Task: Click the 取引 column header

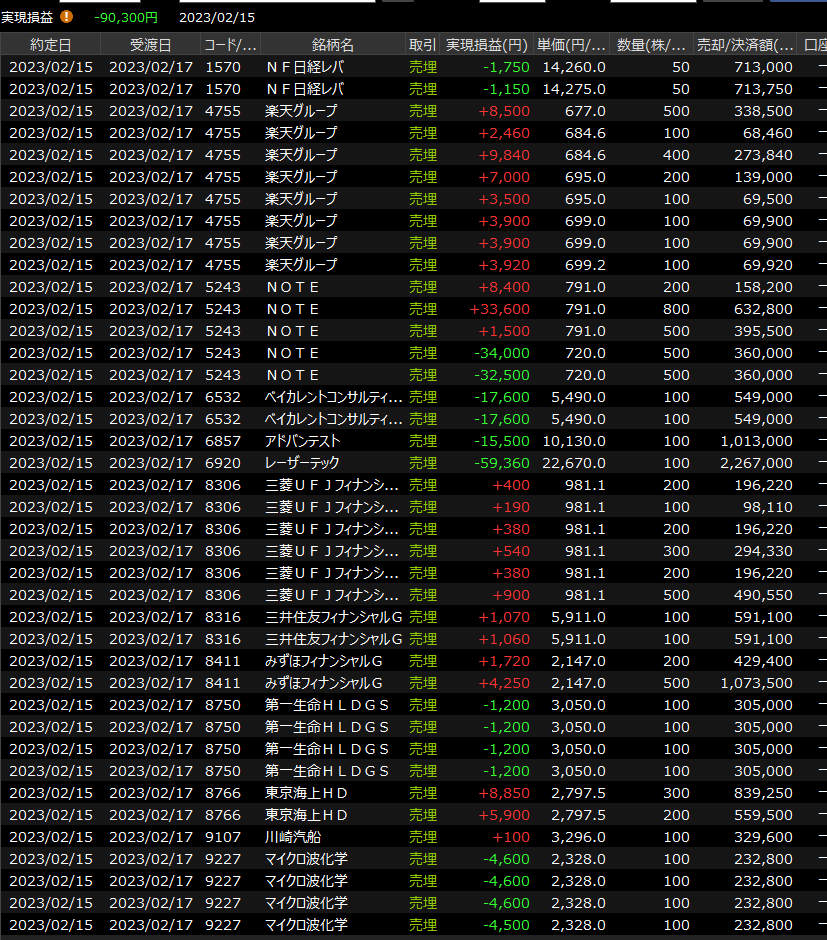Action: 422,45
